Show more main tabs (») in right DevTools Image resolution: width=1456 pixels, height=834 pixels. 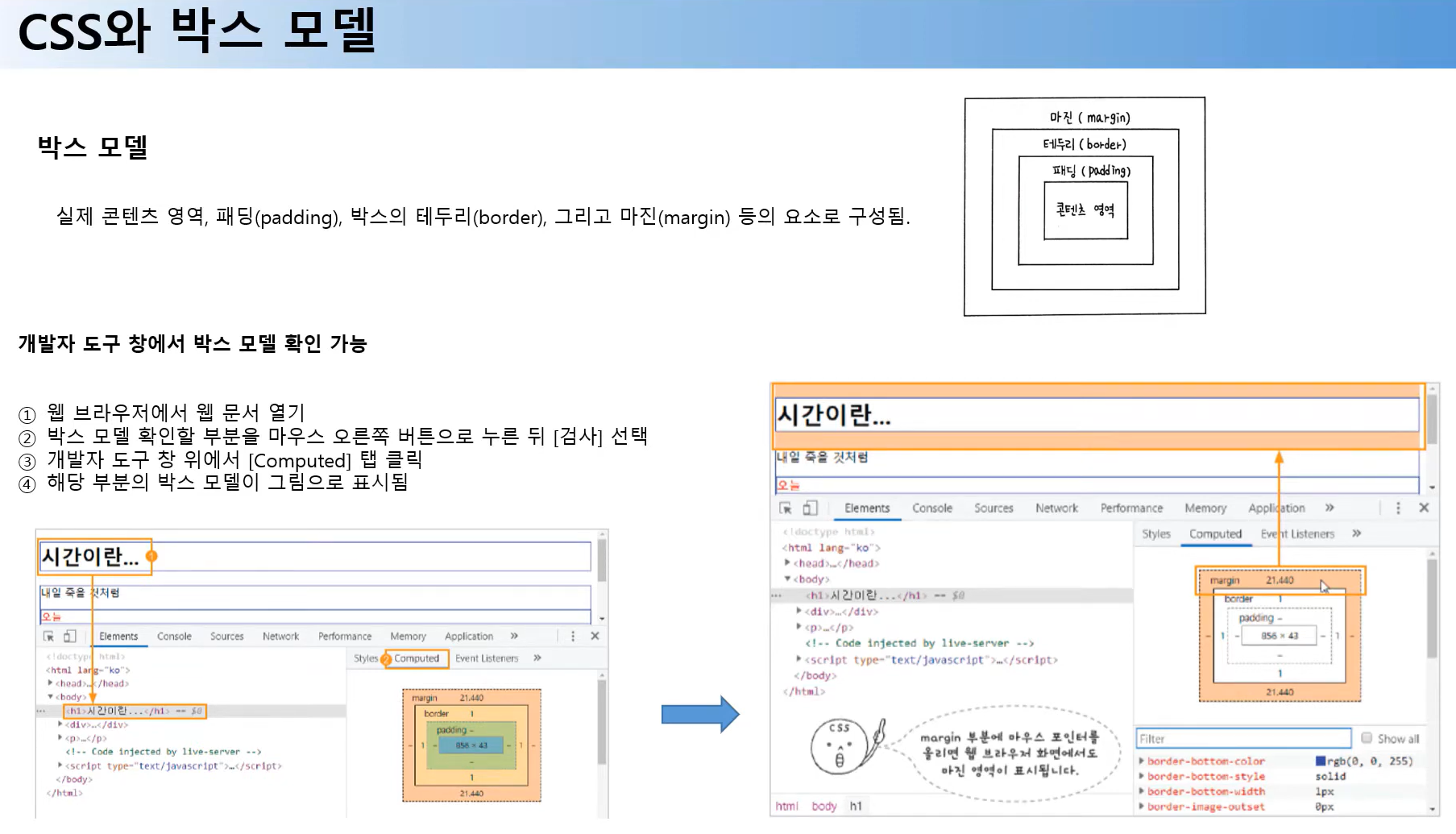[x=1329, y=508]
